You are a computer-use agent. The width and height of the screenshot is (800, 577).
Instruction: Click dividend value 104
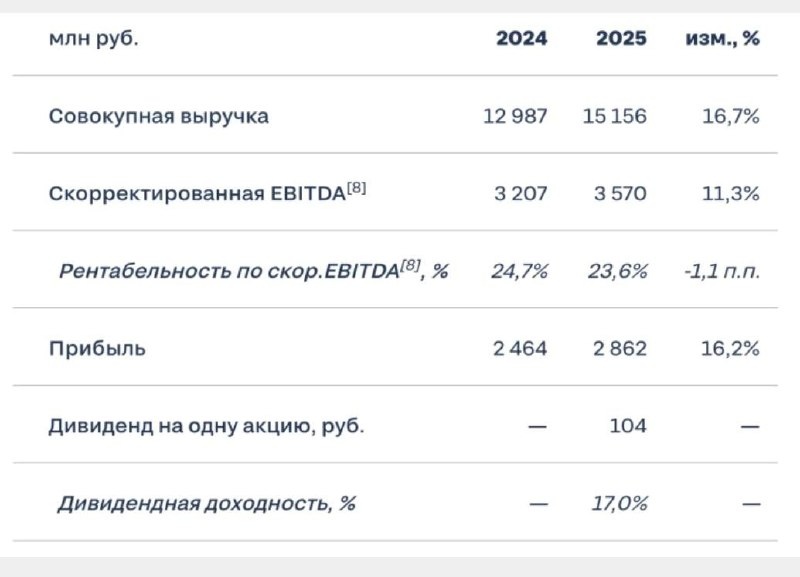628,426
